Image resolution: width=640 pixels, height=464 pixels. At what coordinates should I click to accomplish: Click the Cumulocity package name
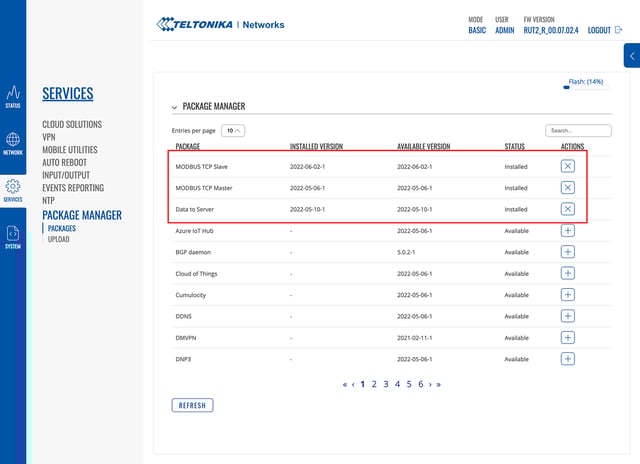click(191, 295)
